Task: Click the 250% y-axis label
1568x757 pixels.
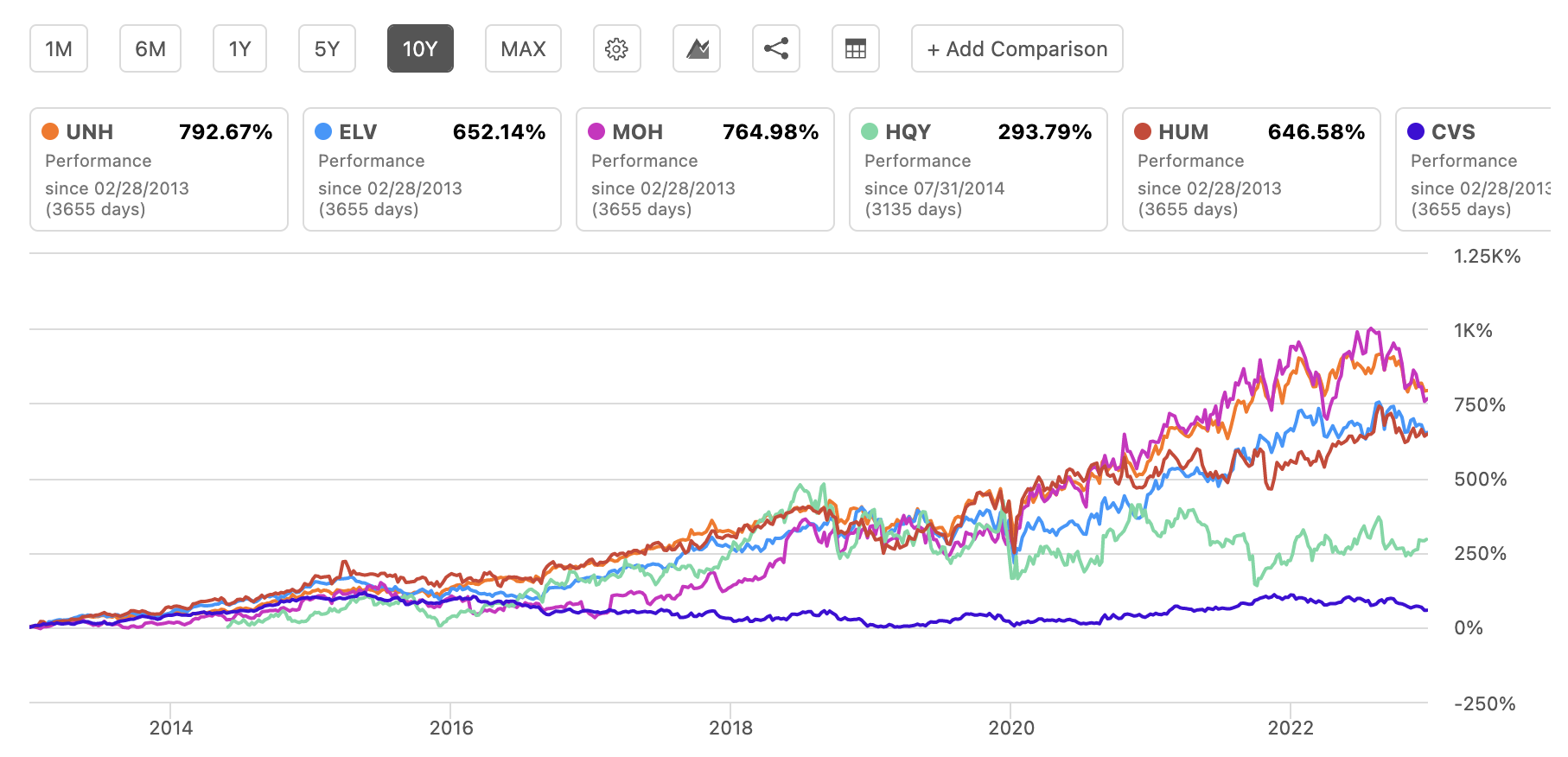Action: pyautogui.click(x=1481, y=553)
